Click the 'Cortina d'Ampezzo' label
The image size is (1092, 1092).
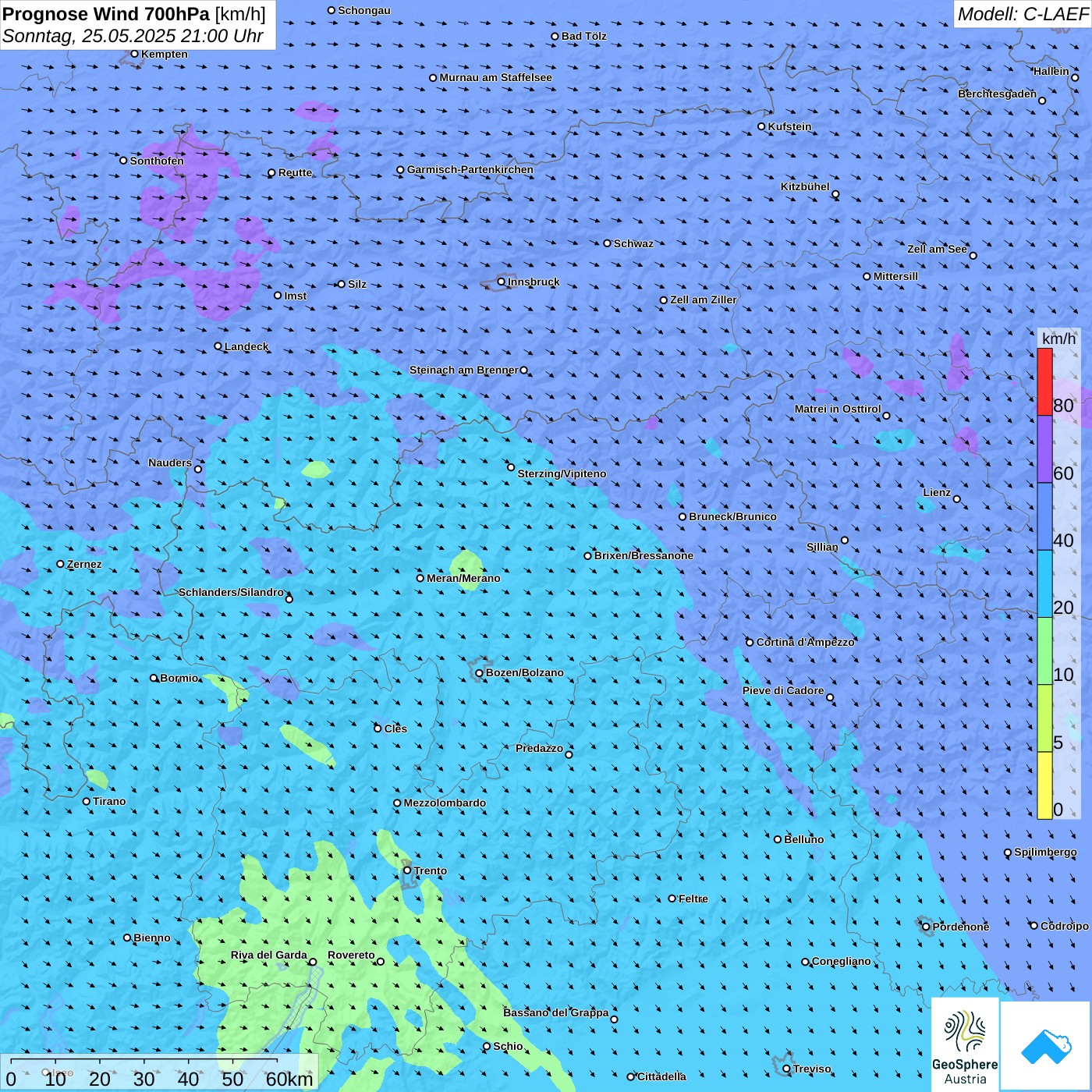[x=806, y=642]
